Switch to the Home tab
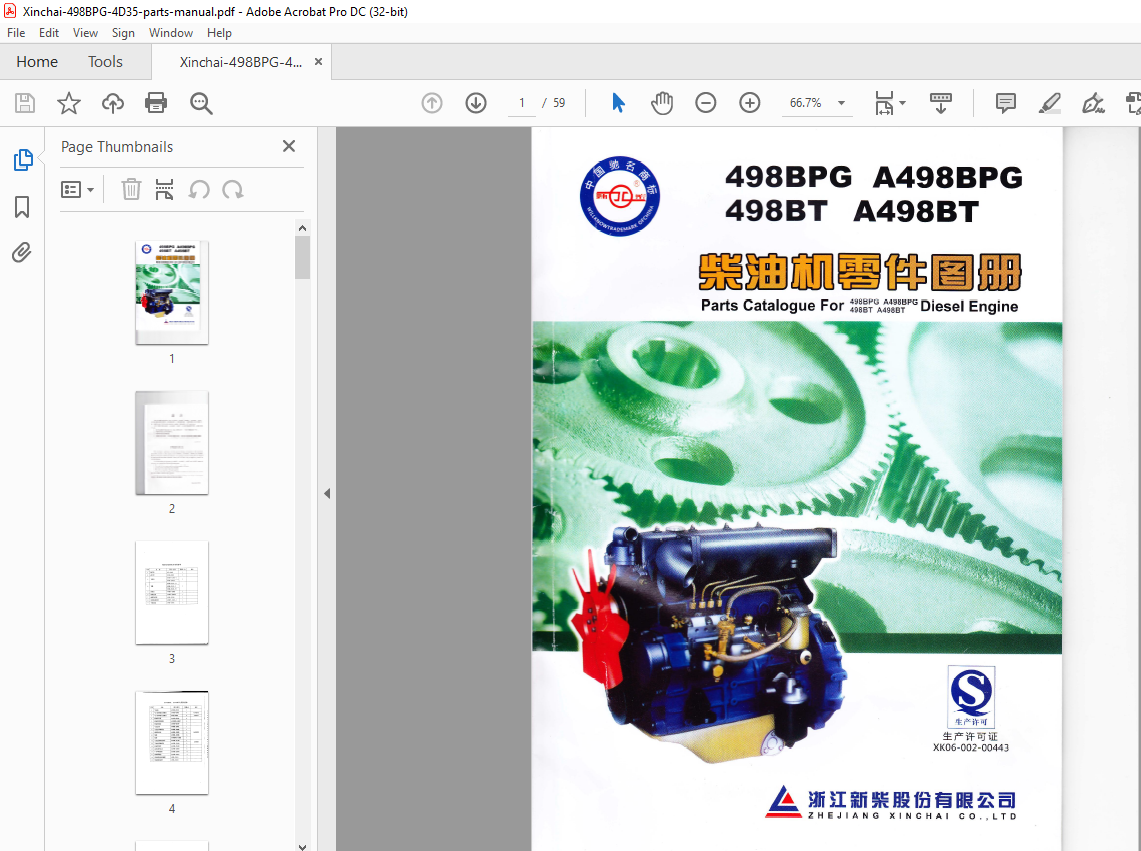This screenshot has height=851, width=1141. coord(37,62)
